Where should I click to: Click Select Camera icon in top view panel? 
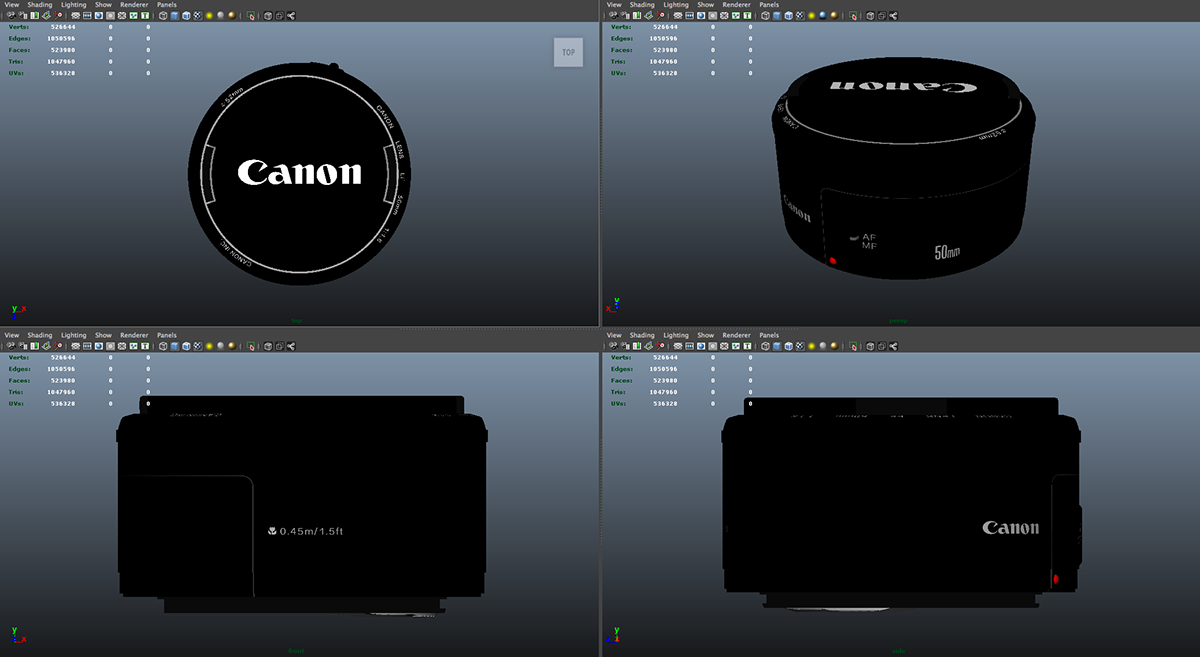click(x=11, y=16)
